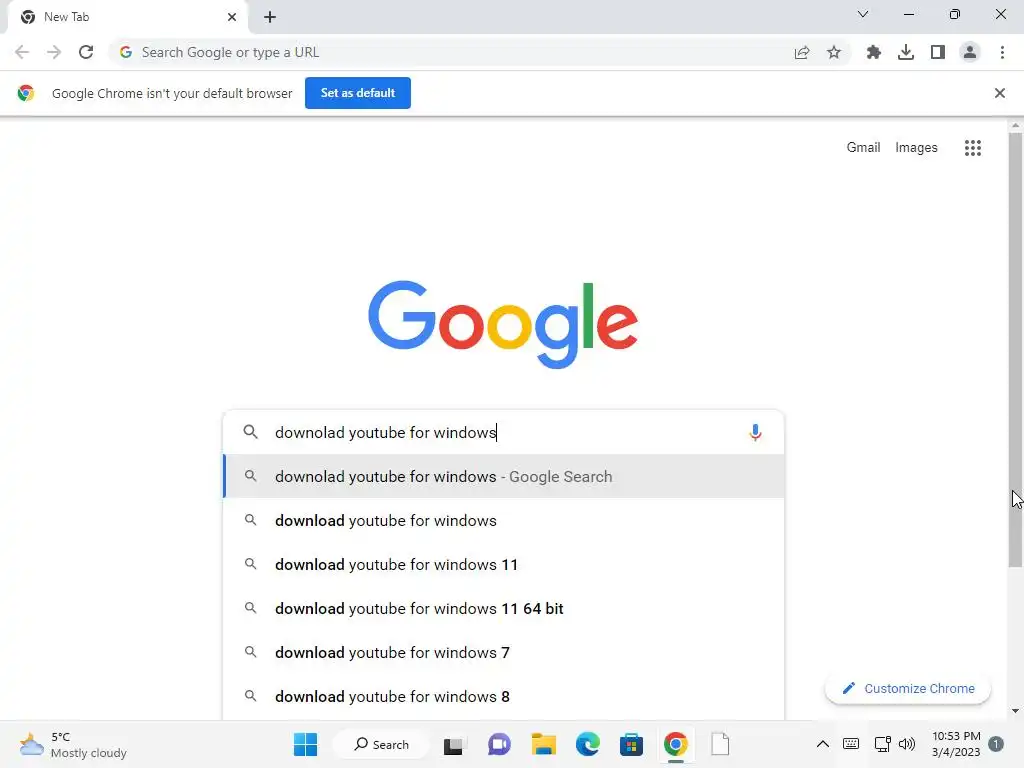The height and width of the screenshot is (768, 1024).
Task: Close the New Tab tab
Action: [x=232, y=17]
